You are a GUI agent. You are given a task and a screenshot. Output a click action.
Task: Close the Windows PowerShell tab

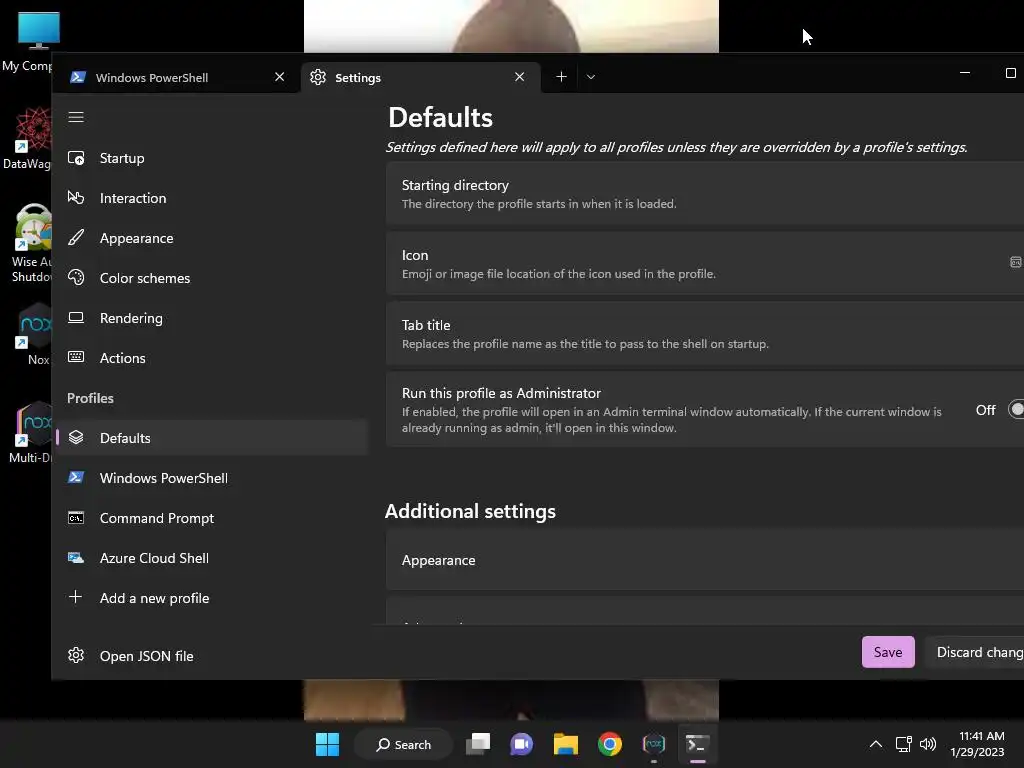click(x=280, y=76)
